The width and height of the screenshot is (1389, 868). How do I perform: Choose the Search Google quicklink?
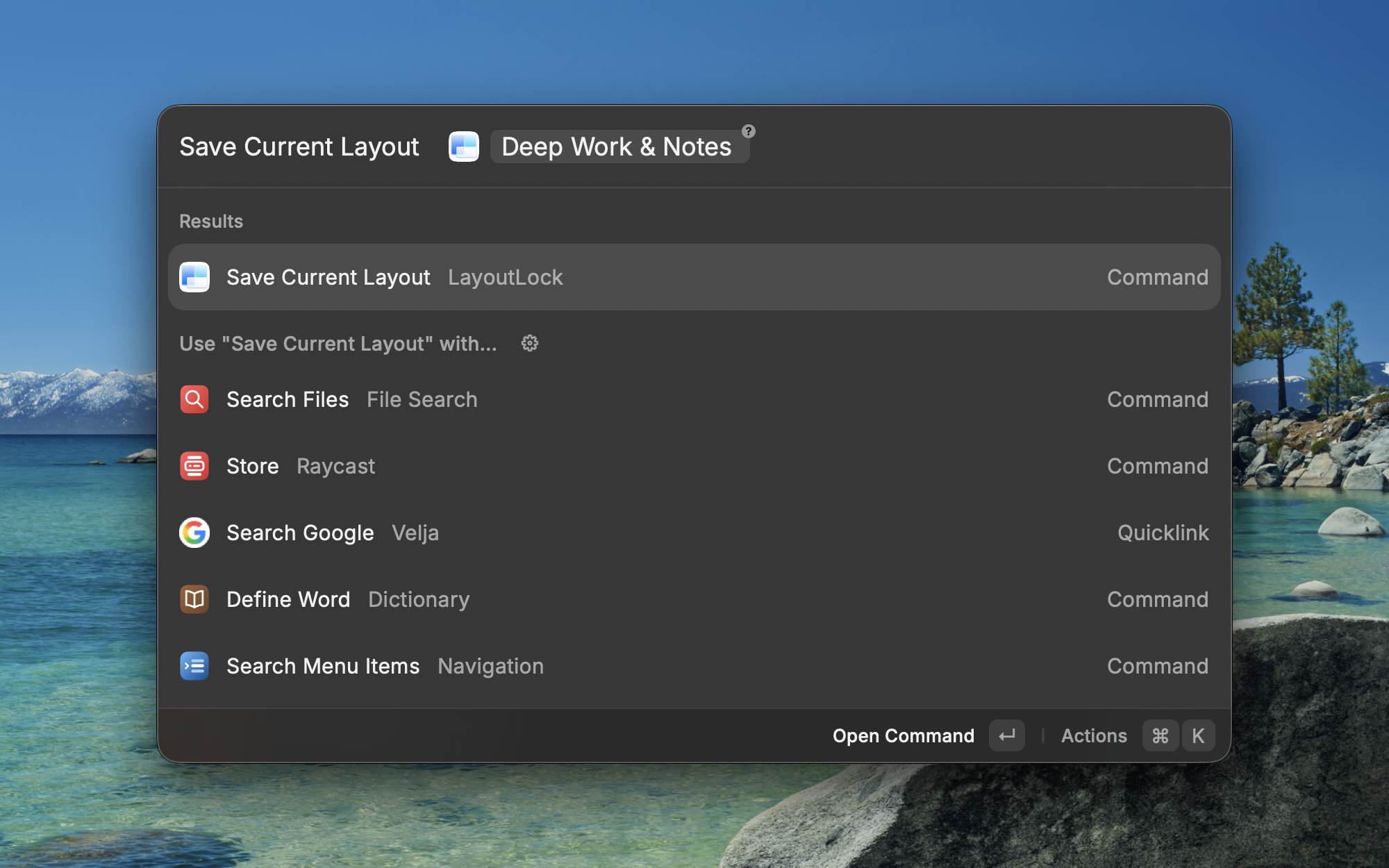click(694, 533)
